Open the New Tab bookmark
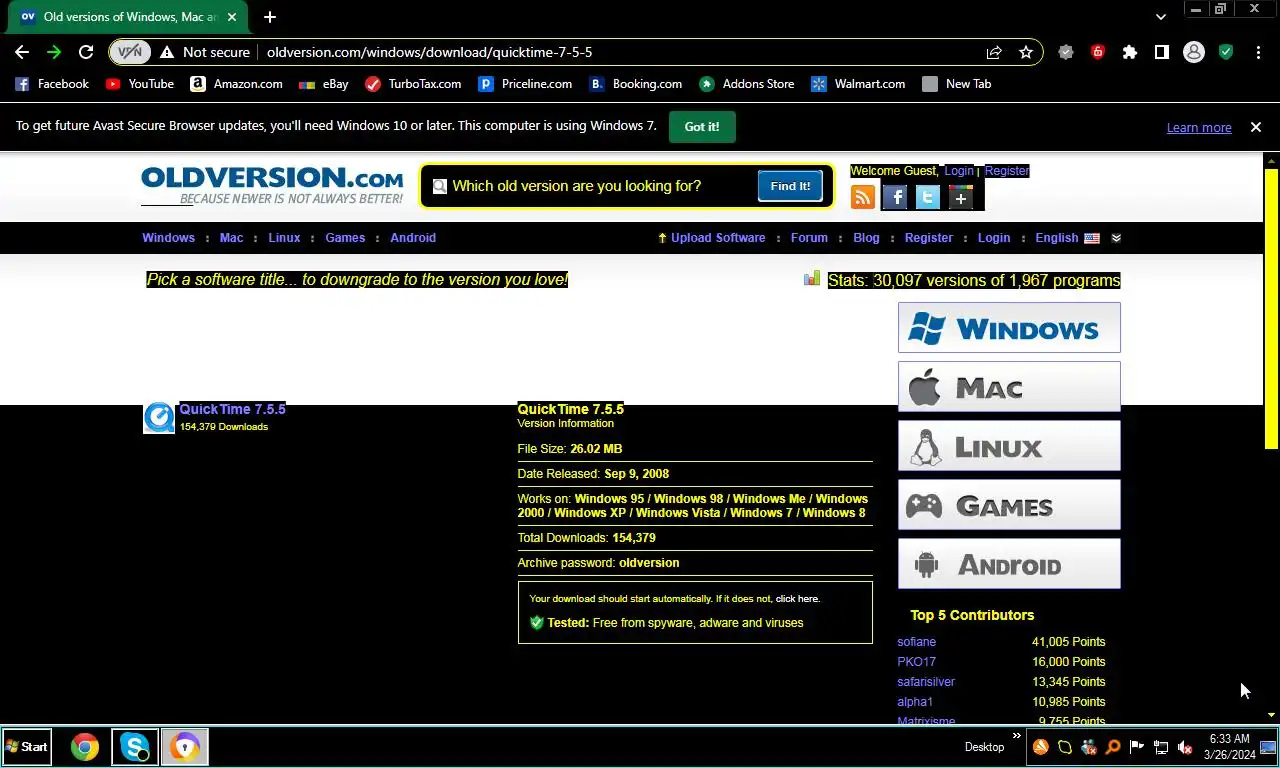This screenshot has width=1280, height=768. pyautogui.click(x=957, y=84)
